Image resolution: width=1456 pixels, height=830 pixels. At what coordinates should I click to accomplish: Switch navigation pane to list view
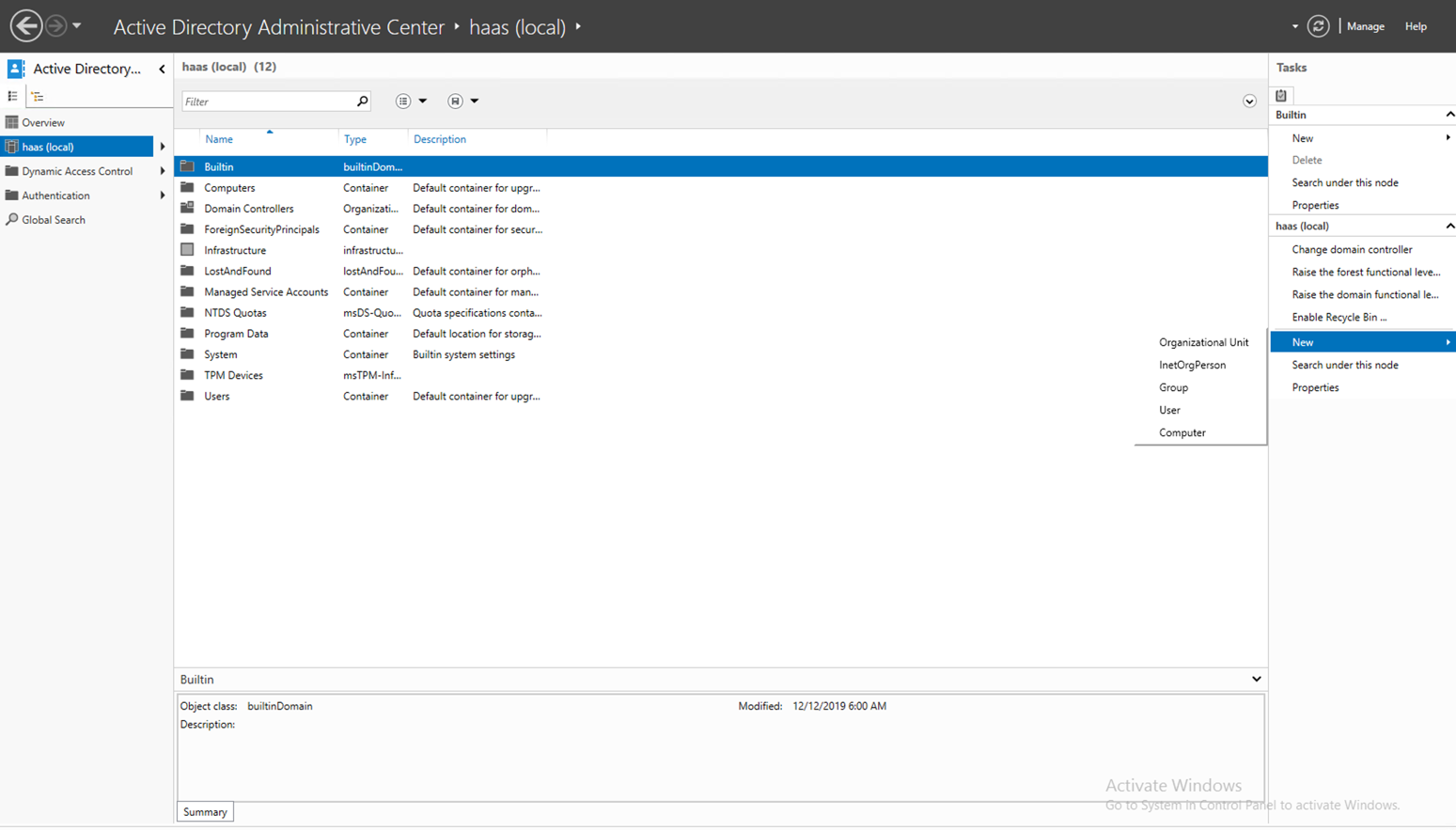pos(12,96)
